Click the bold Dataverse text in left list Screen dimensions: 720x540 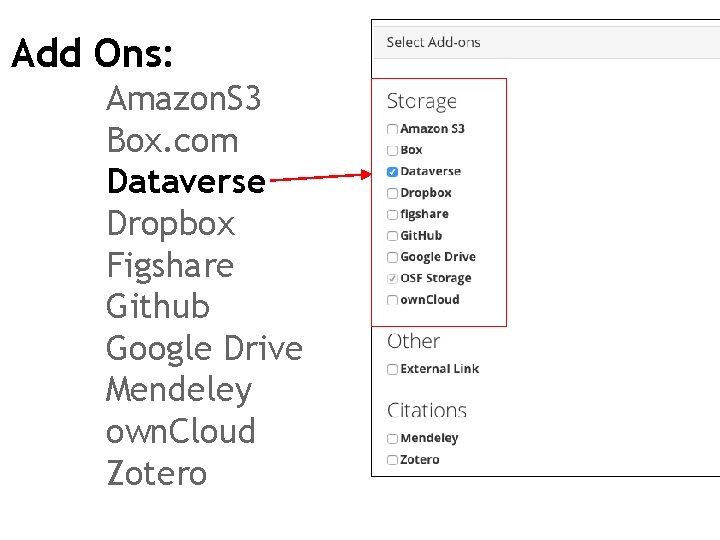point(186,182)
